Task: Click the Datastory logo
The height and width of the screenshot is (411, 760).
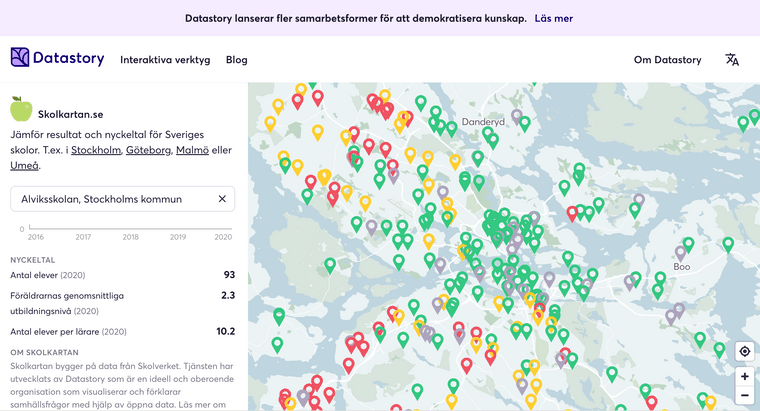Action: click(x=57, y=58)
